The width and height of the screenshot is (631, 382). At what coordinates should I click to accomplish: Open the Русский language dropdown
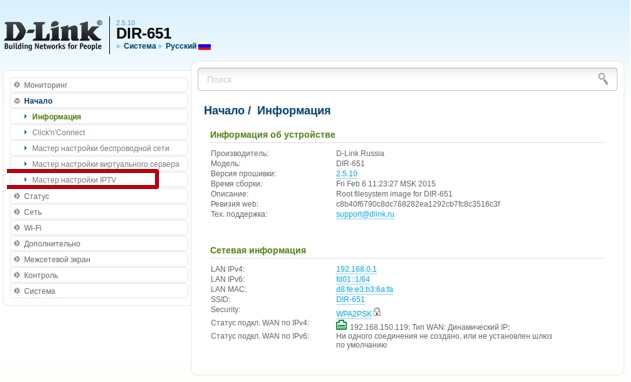(x=181, y=46)
